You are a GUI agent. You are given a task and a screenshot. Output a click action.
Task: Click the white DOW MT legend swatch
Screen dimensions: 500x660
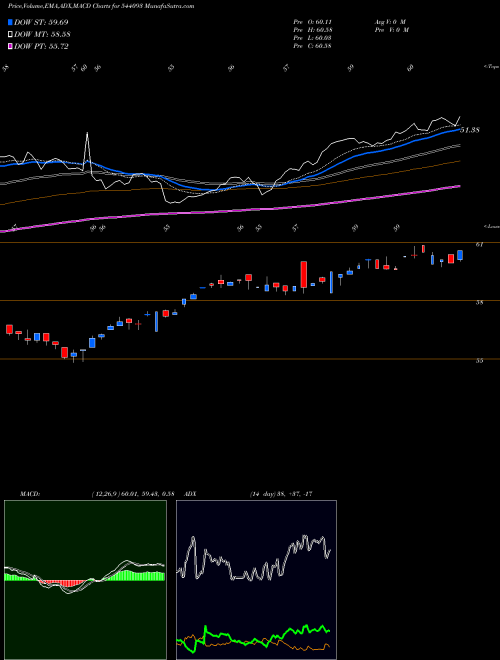10,35
